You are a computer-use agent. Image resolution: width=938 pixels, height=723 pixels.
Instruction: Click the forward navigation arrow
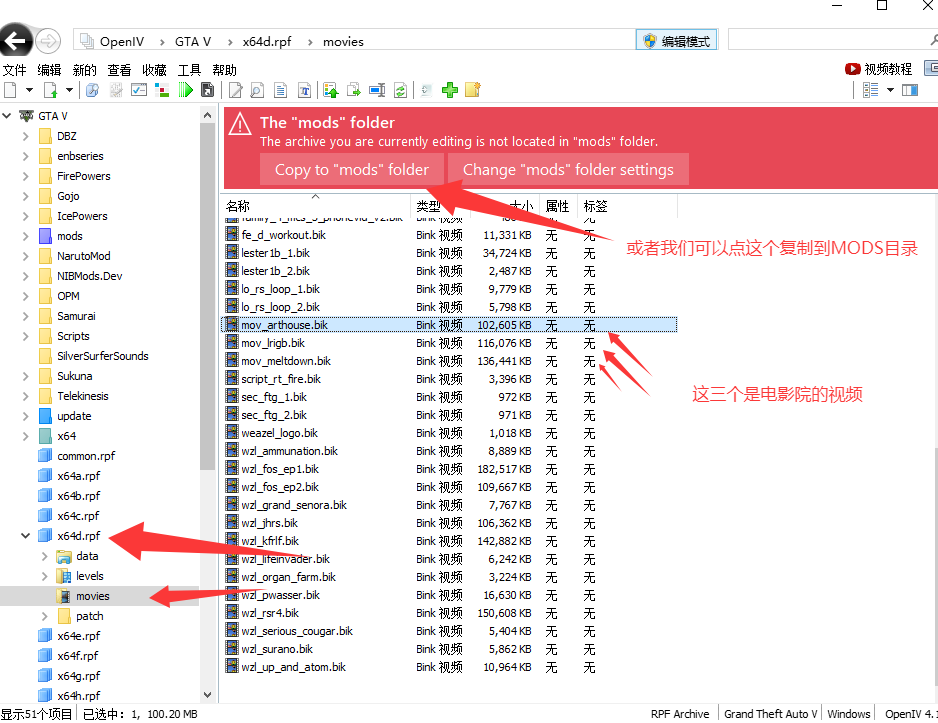click(x=48, y=41)
